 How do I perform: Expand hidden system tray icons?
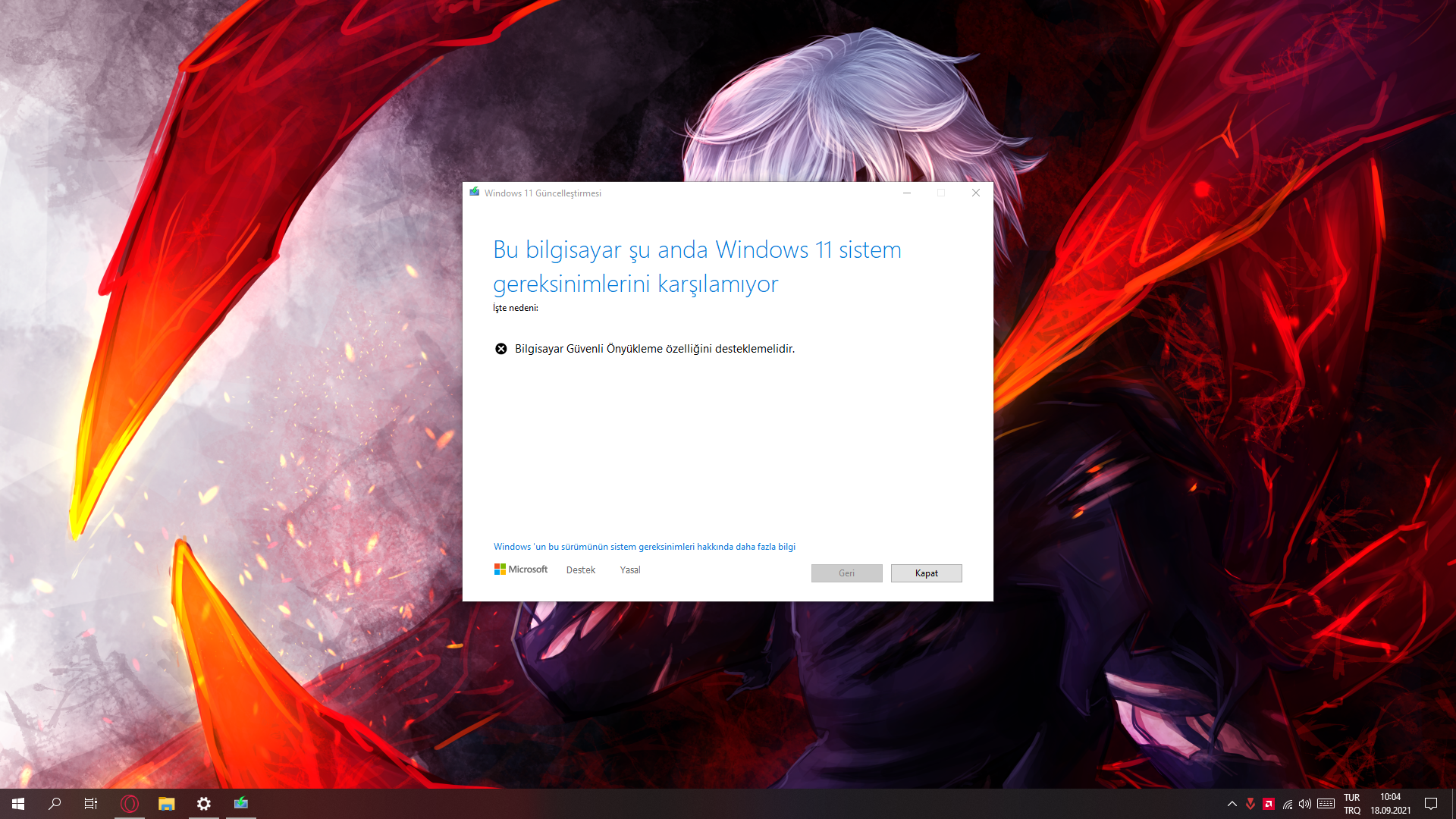click(x=1232, y=804)
